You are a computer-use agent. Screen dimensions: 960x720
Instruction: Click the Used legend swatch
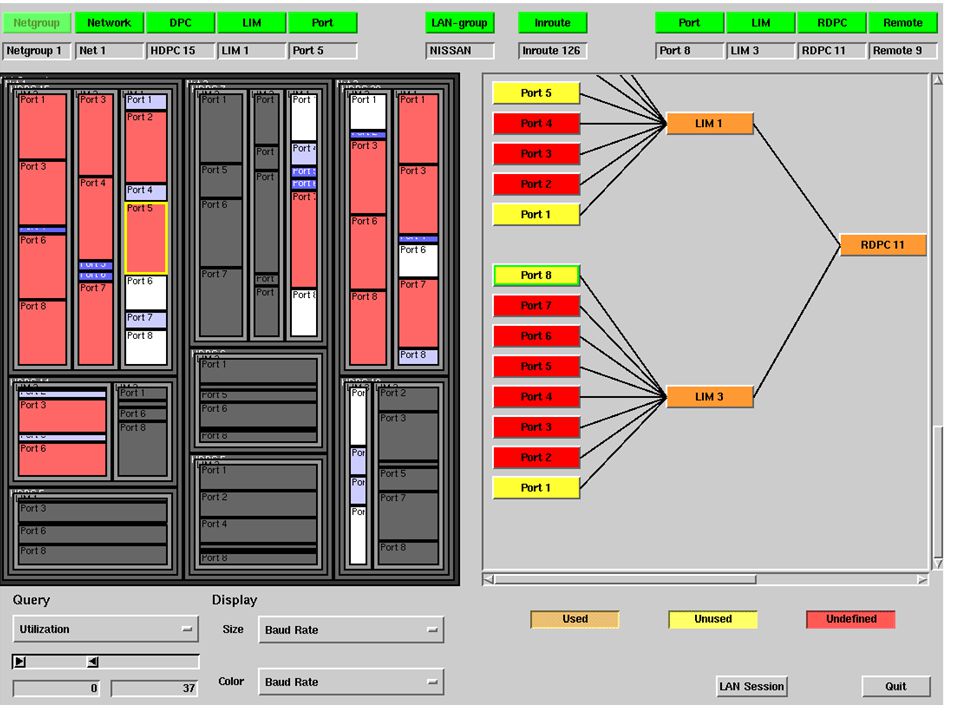pyautogui.click(x=575, y=620)
